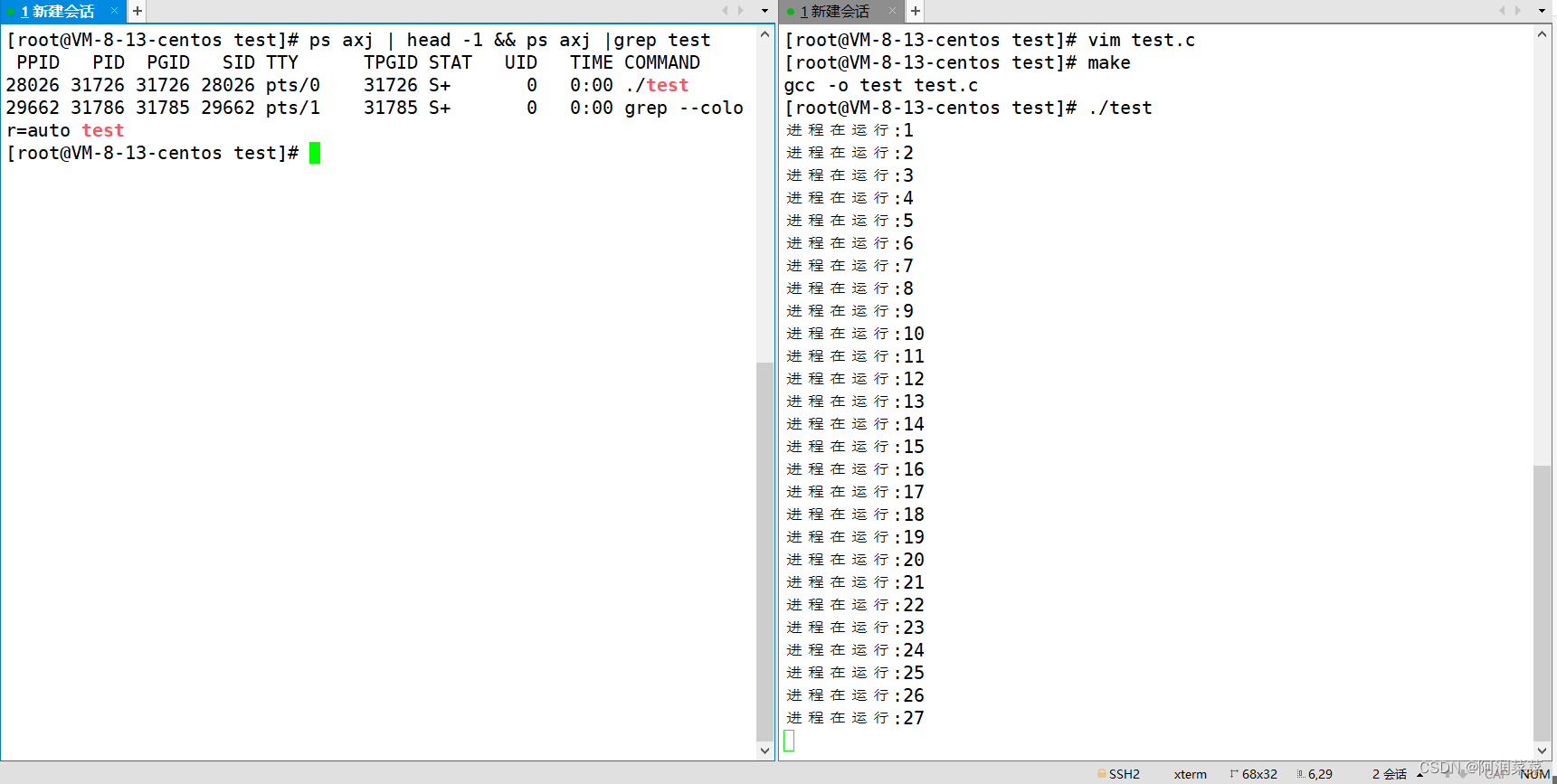
Task: Click 'TPGID' column header in ps output
Action: (x=391, y=62)
